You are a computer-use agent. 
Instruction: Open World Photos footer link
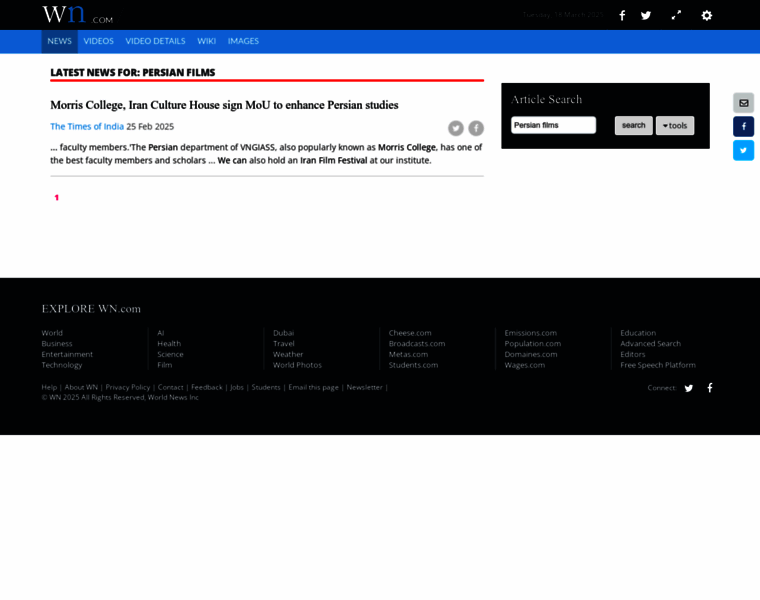297,365
